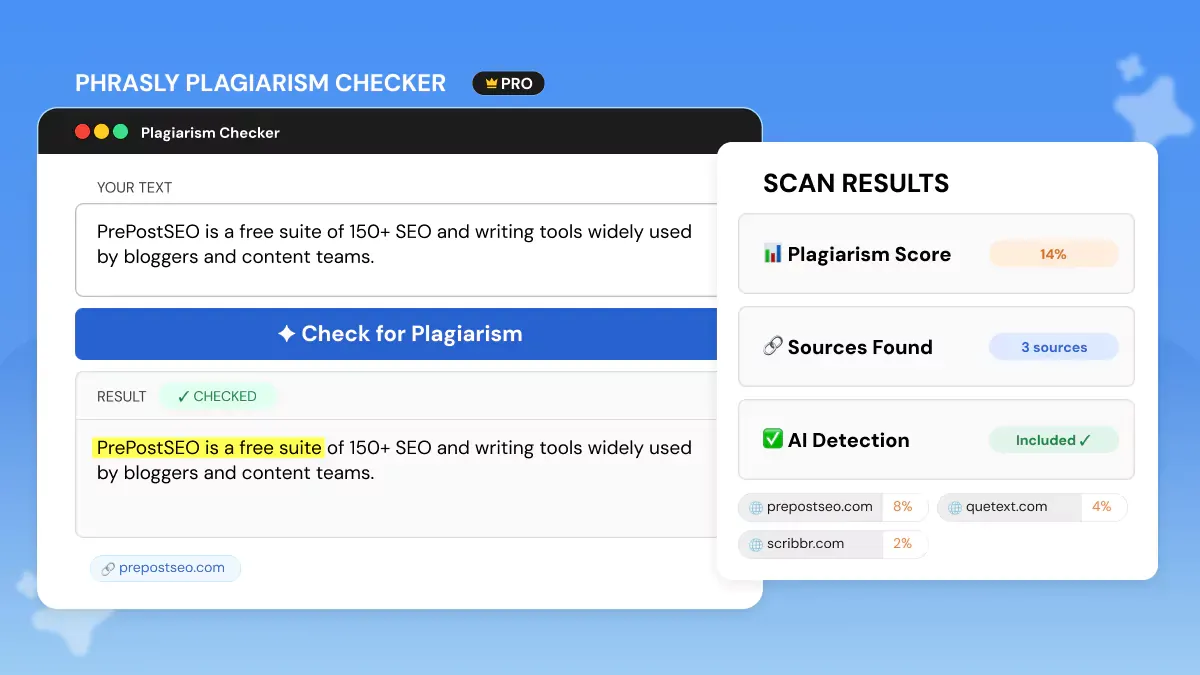Click the RESULT label
Screen dimensions: 1200x675
coord(121,396)
